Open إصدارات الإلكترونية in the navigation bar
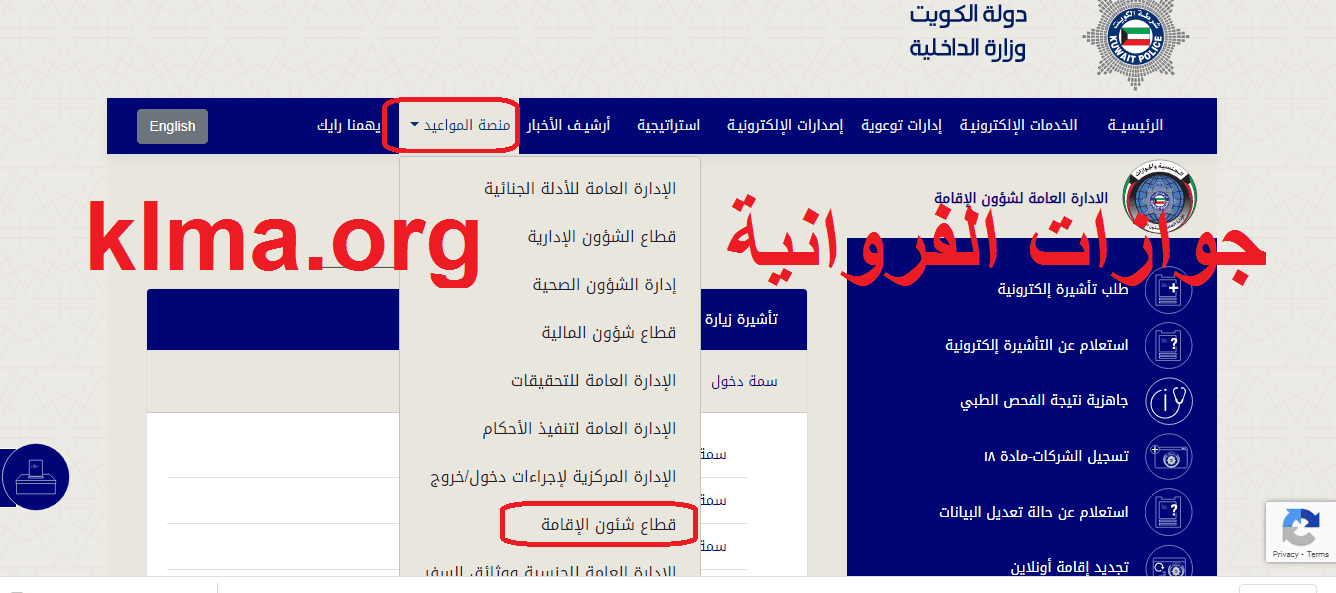Image resolution: width=1336 pixels, height=593 pixels. [x=784, y=126]
